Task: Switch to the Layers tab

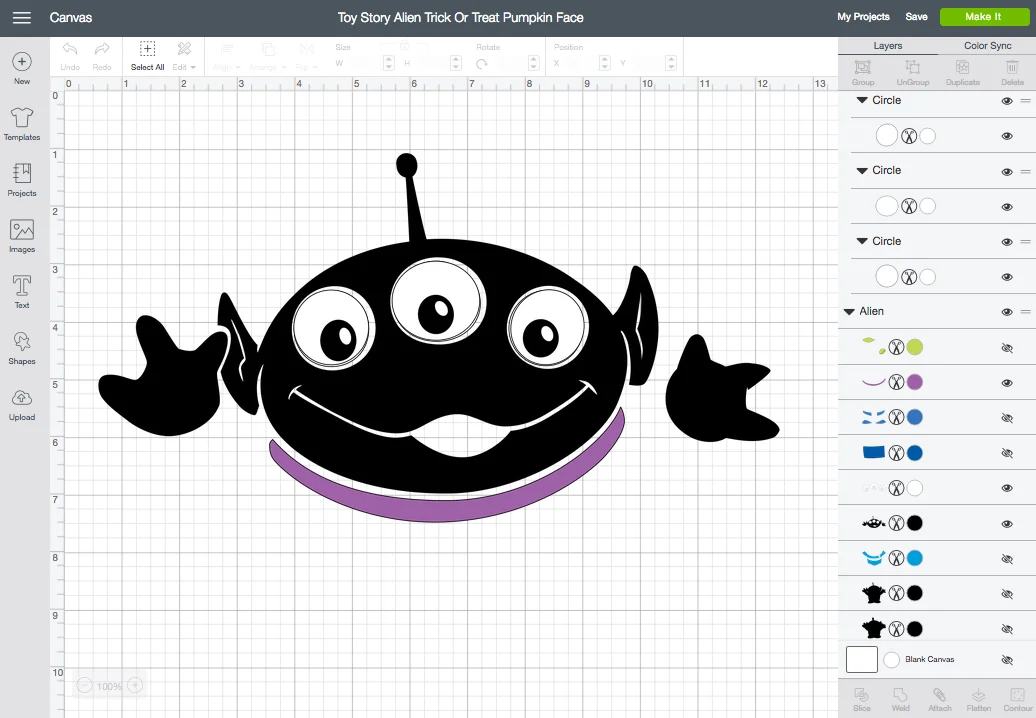Action: 887,46
